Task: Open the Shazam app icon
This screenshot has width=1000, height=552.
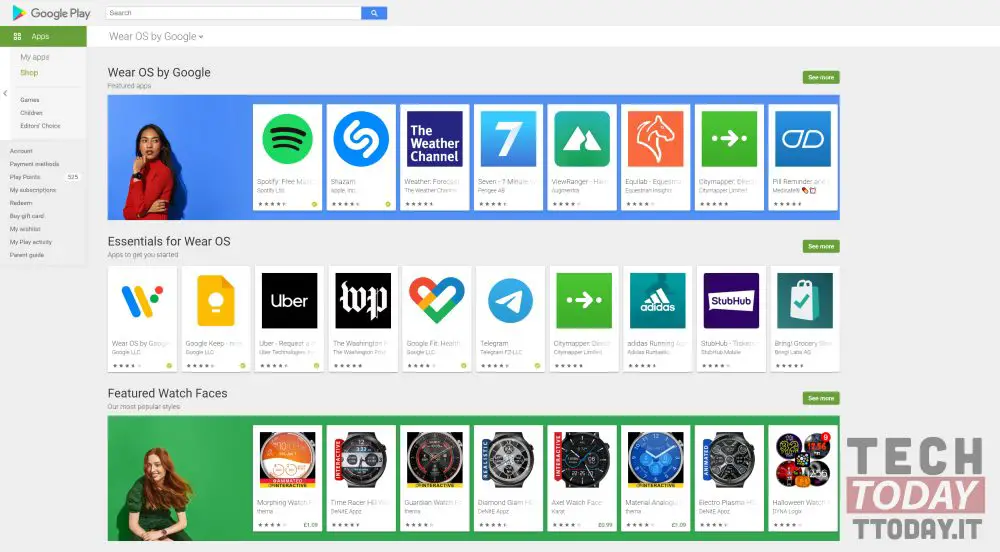Action: point(361,139)
